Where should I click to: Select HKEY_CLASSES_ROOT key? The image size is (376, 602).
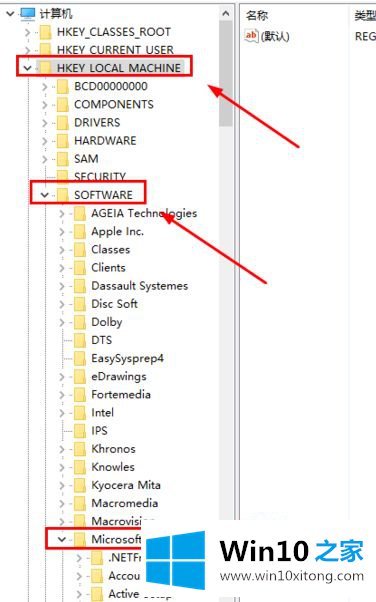tap(114, 32)
